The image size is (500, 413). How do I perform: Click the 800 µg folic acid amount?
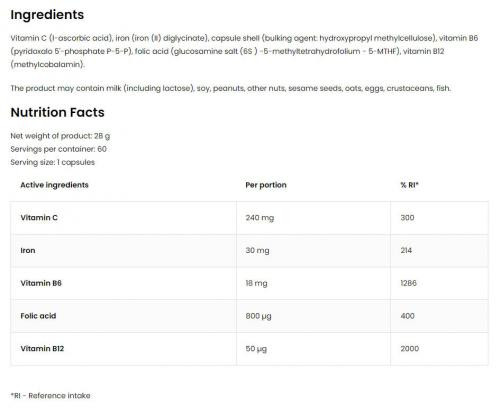click(x=258, y=316)
